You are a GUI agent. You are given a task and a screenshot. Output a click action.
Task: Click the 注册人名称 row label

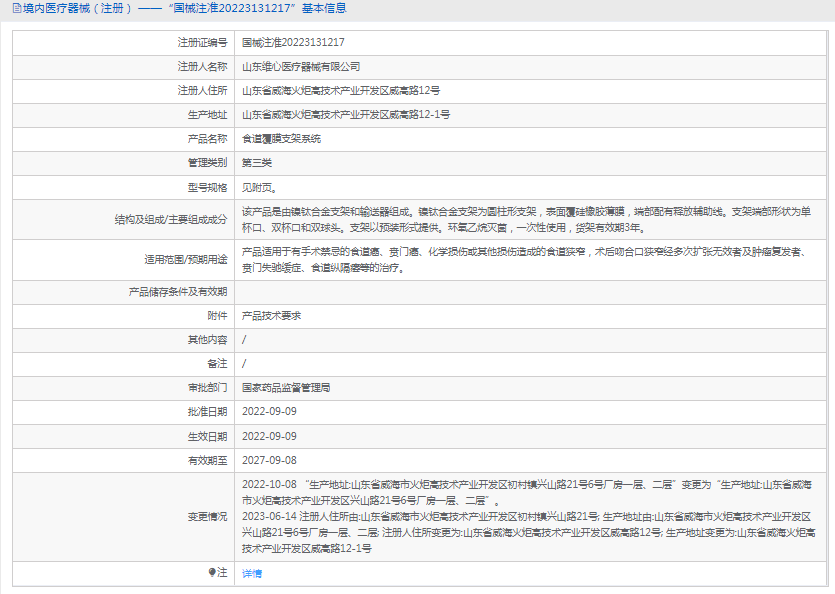[x=202, y=67]
